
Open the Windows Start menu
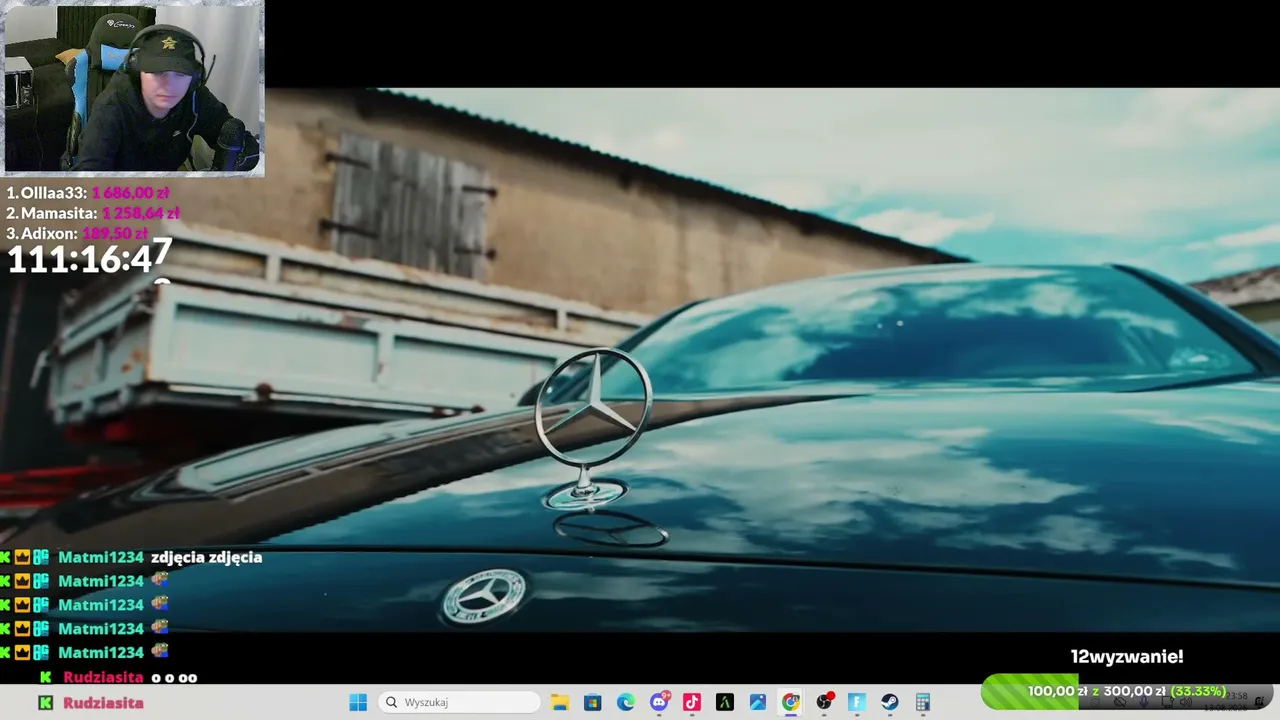(x=358, y=702)
